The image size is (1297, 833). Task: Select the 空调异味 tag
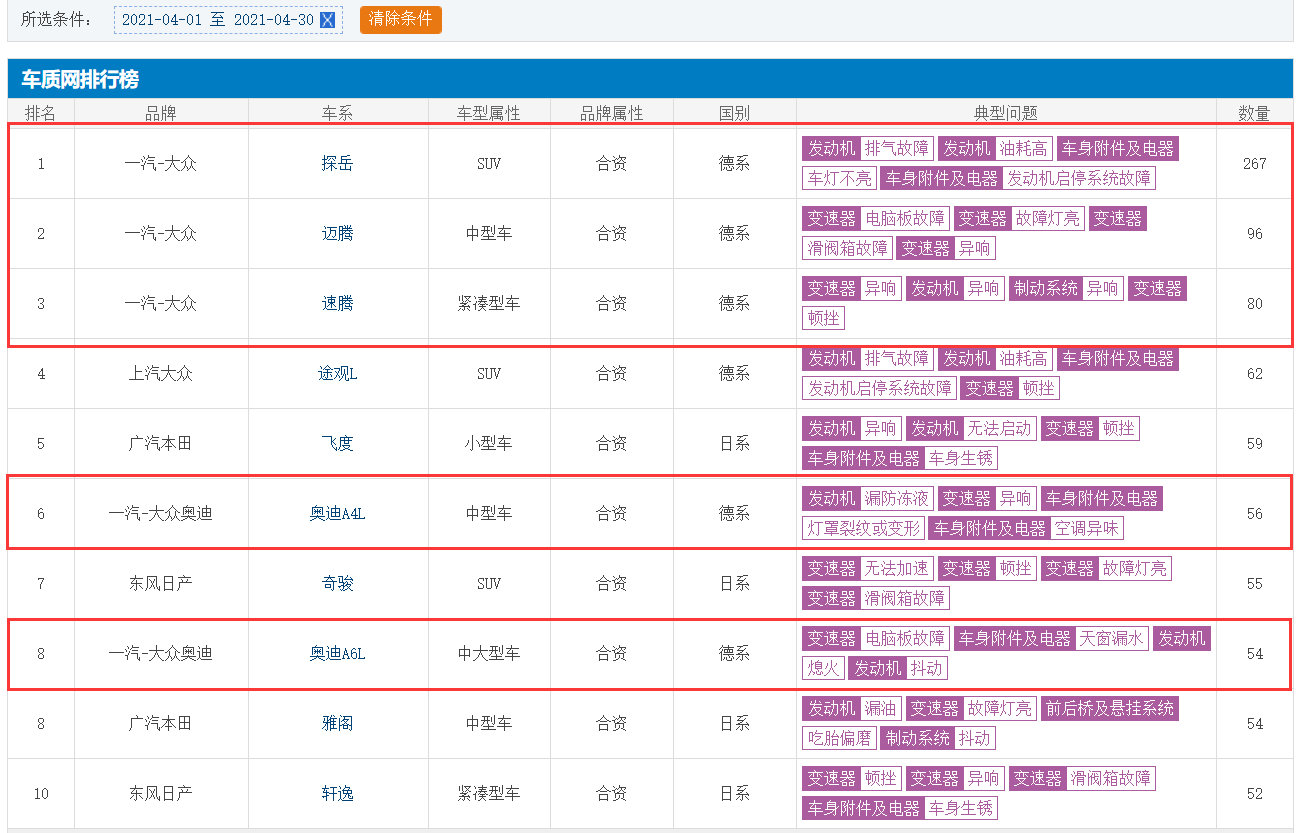tap(1087, 529)
